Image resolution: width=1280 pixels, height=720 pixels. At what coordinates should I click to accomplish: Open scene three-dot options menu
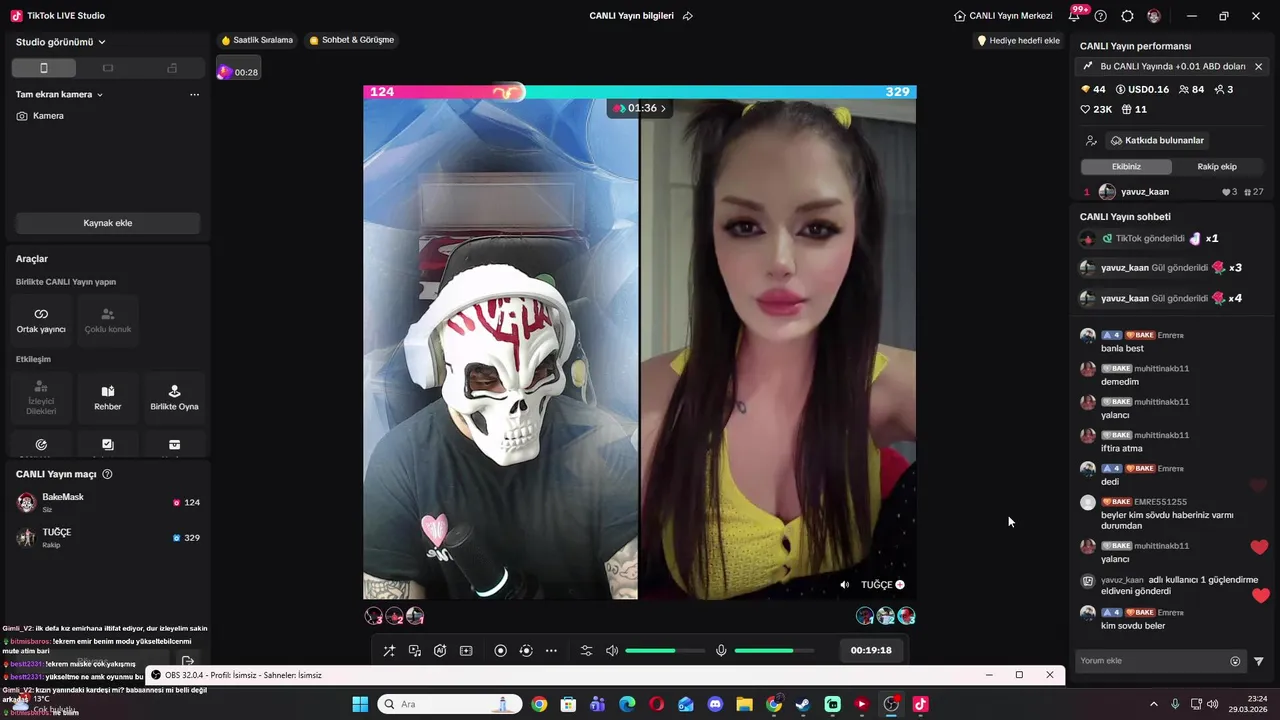(194, 94)
